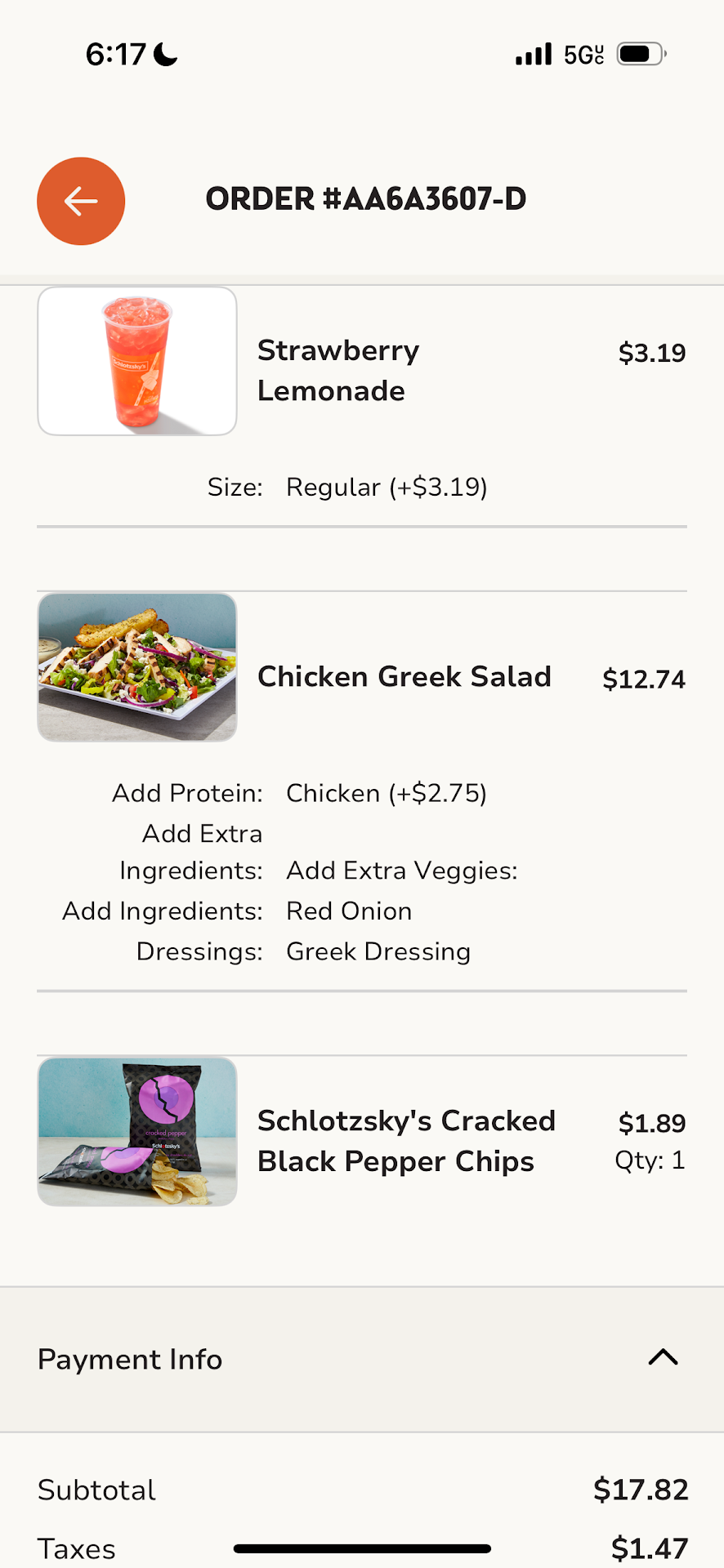Tap the Cracked Black Pepper Chips image
724x1568 pixels.
pos(137,1132)
